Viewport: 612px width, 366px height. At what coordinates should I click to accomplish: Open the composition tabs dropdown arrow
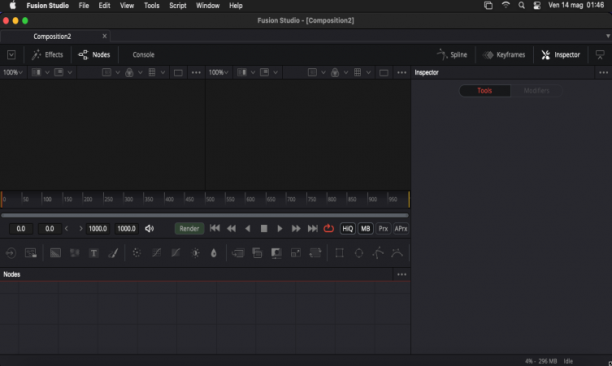[x=608, y=36]
